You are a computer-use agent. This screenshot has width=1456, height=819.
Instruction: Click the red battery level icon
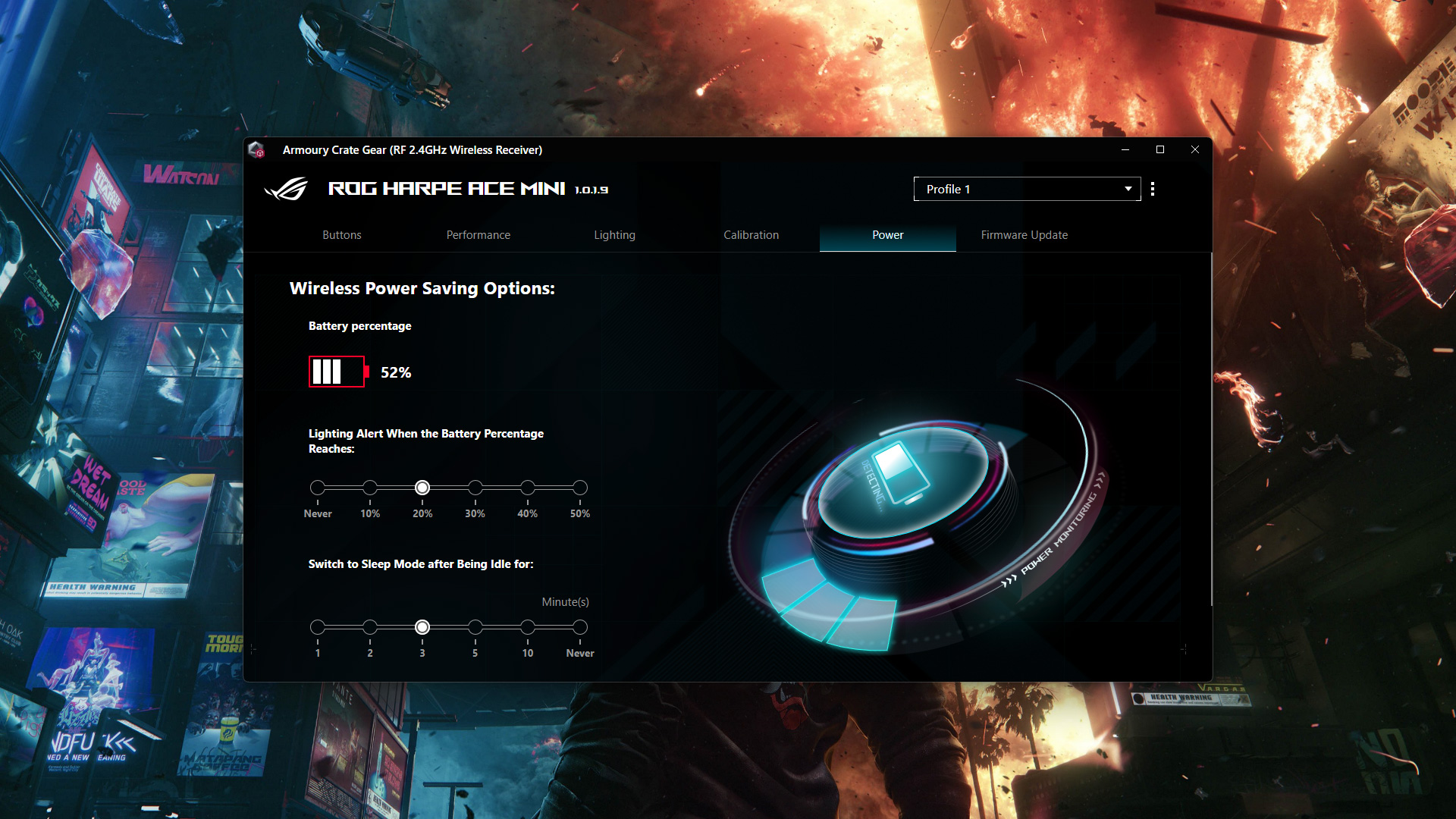point(339,372)
